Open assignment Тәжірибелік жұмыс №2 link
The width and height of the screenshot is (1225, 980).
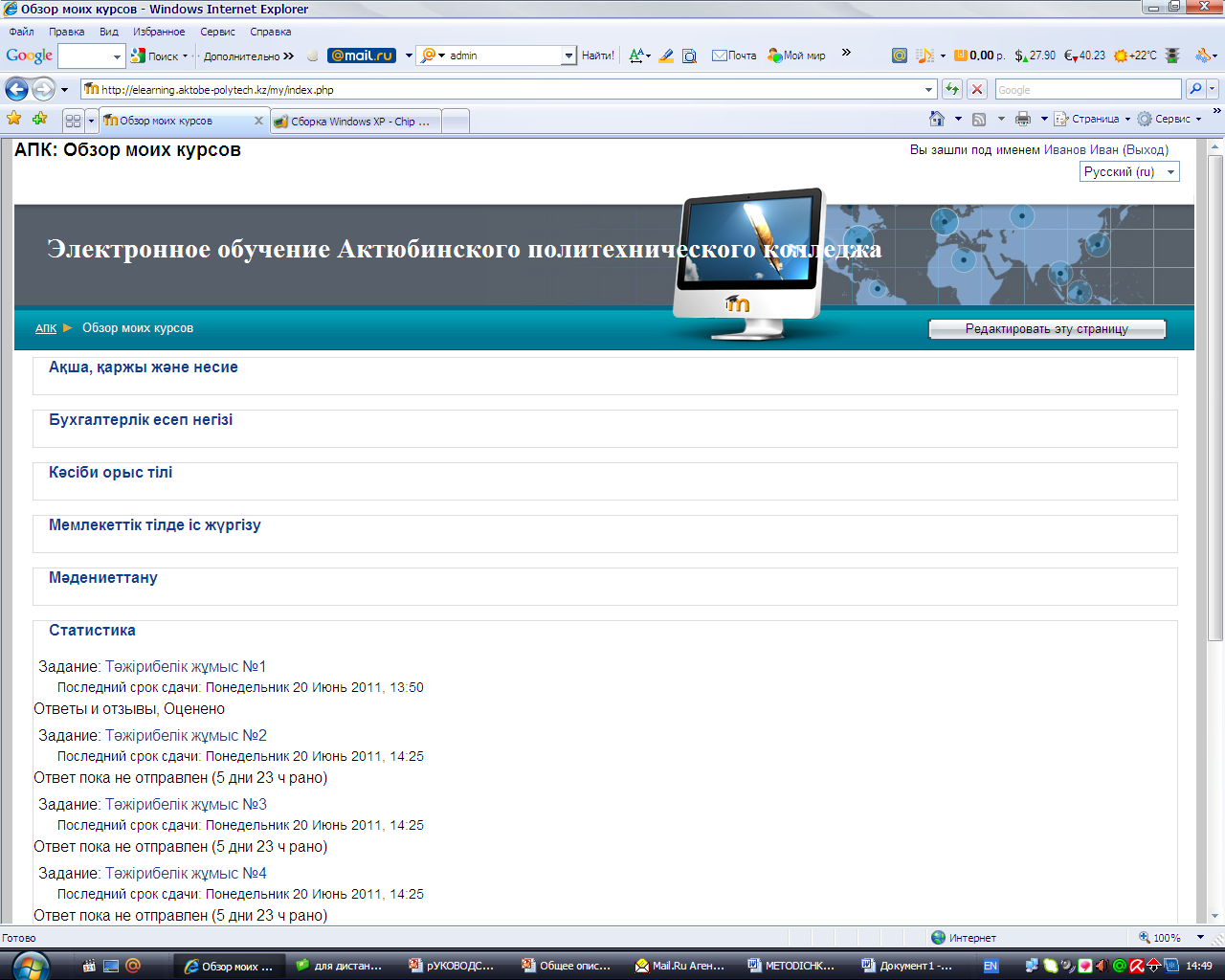coord(186,736)
